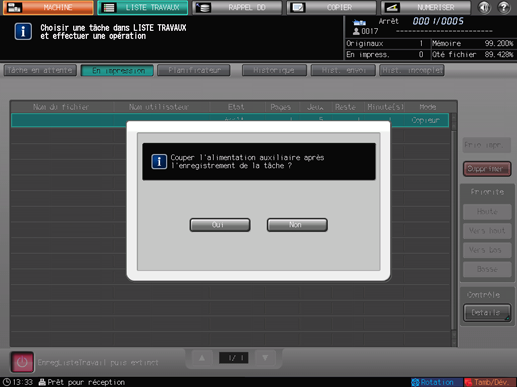This screenshot has height=387, width=517.
Task: Click the Prio impr. button
Action: 487,145
